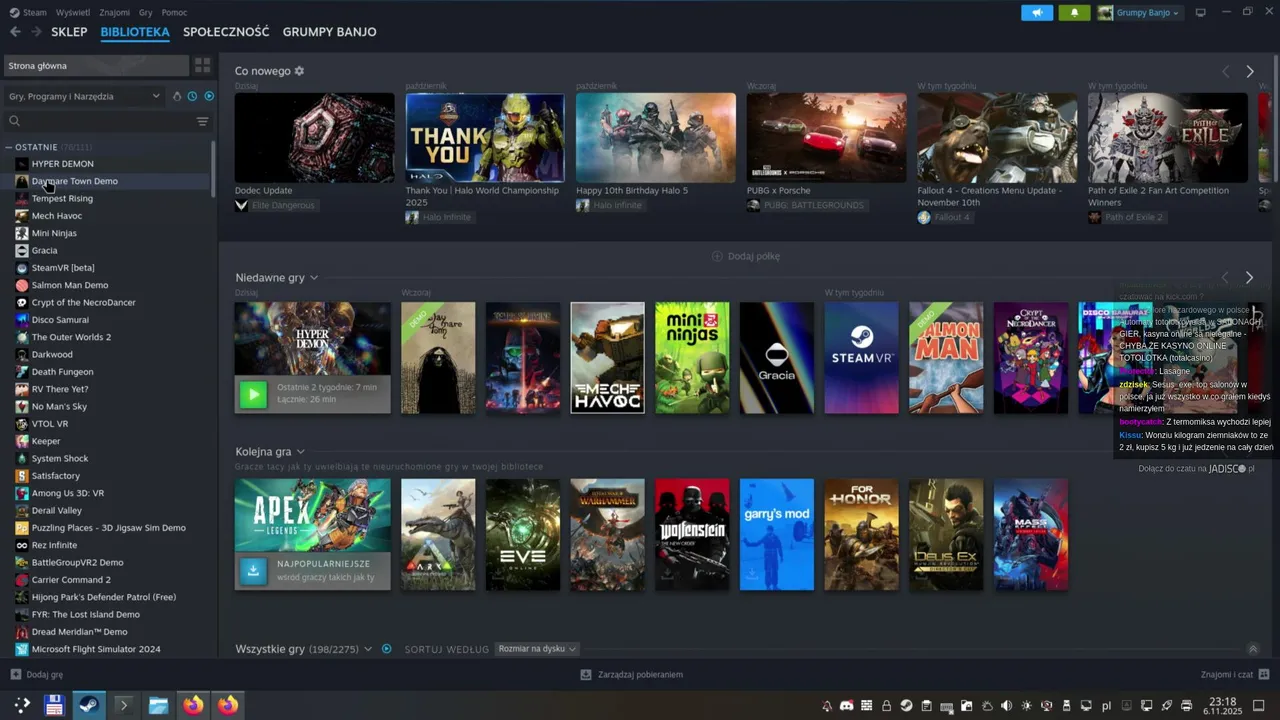Open the Znajomi menu

tap(115, 13)
